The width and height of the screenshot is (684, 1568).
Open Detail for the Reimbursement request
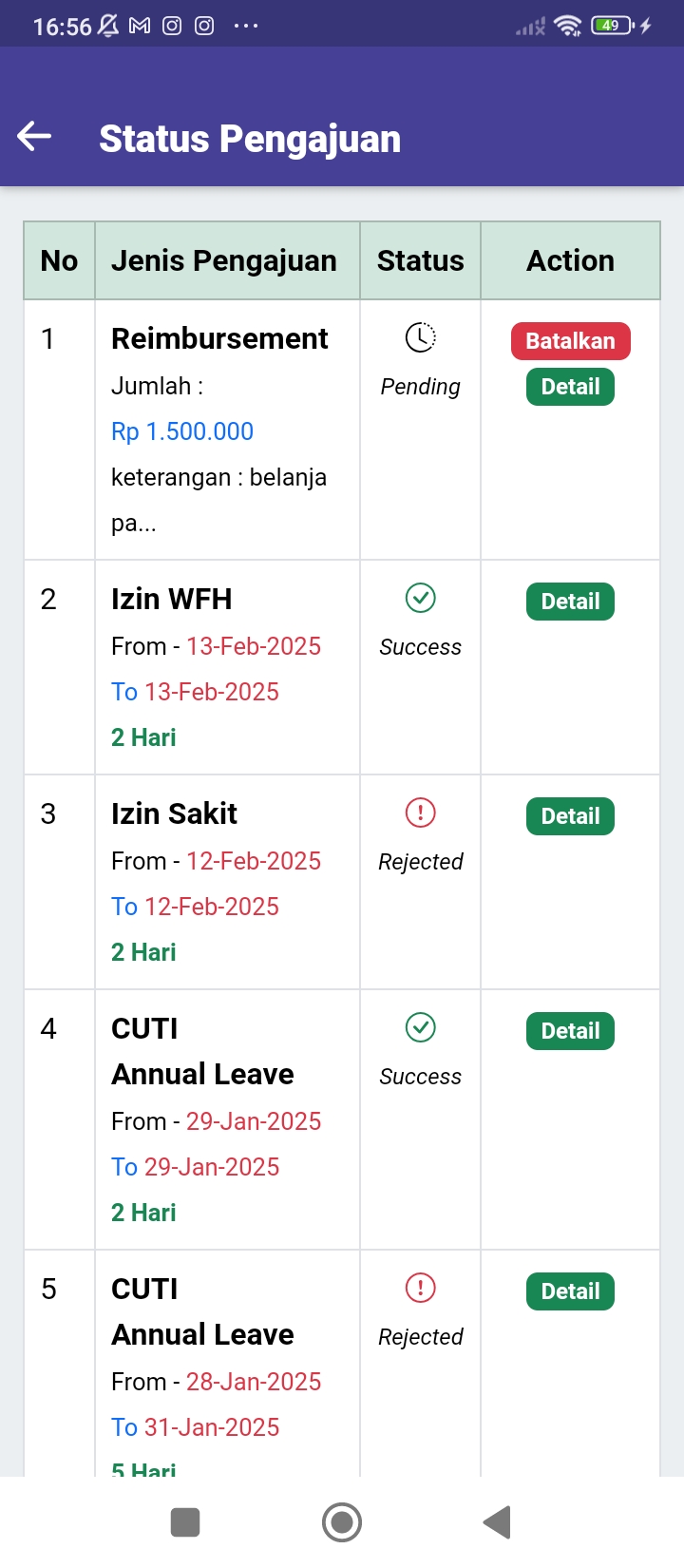tap(570, 387)
